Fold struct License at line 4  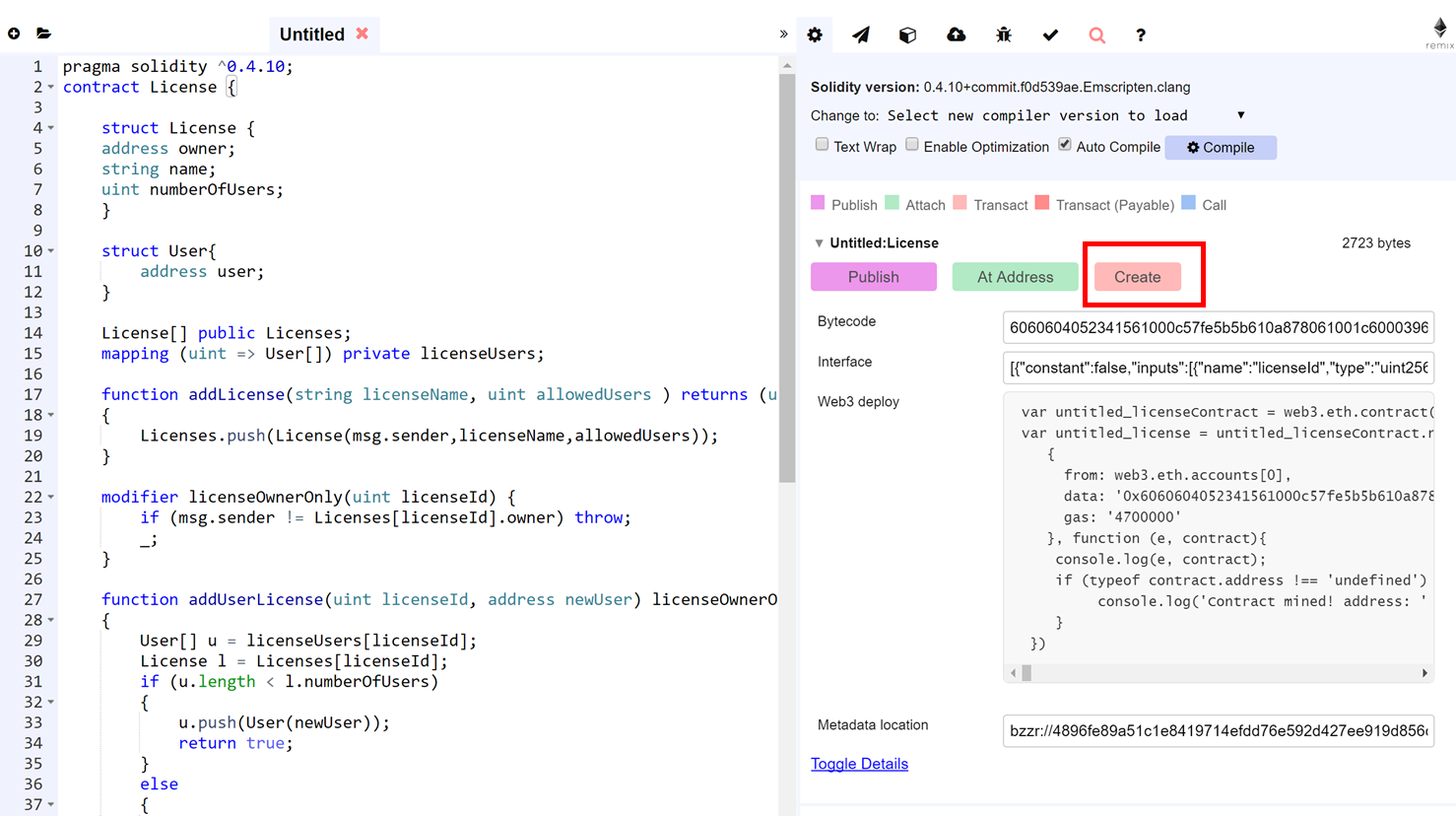tap(51, 128)
